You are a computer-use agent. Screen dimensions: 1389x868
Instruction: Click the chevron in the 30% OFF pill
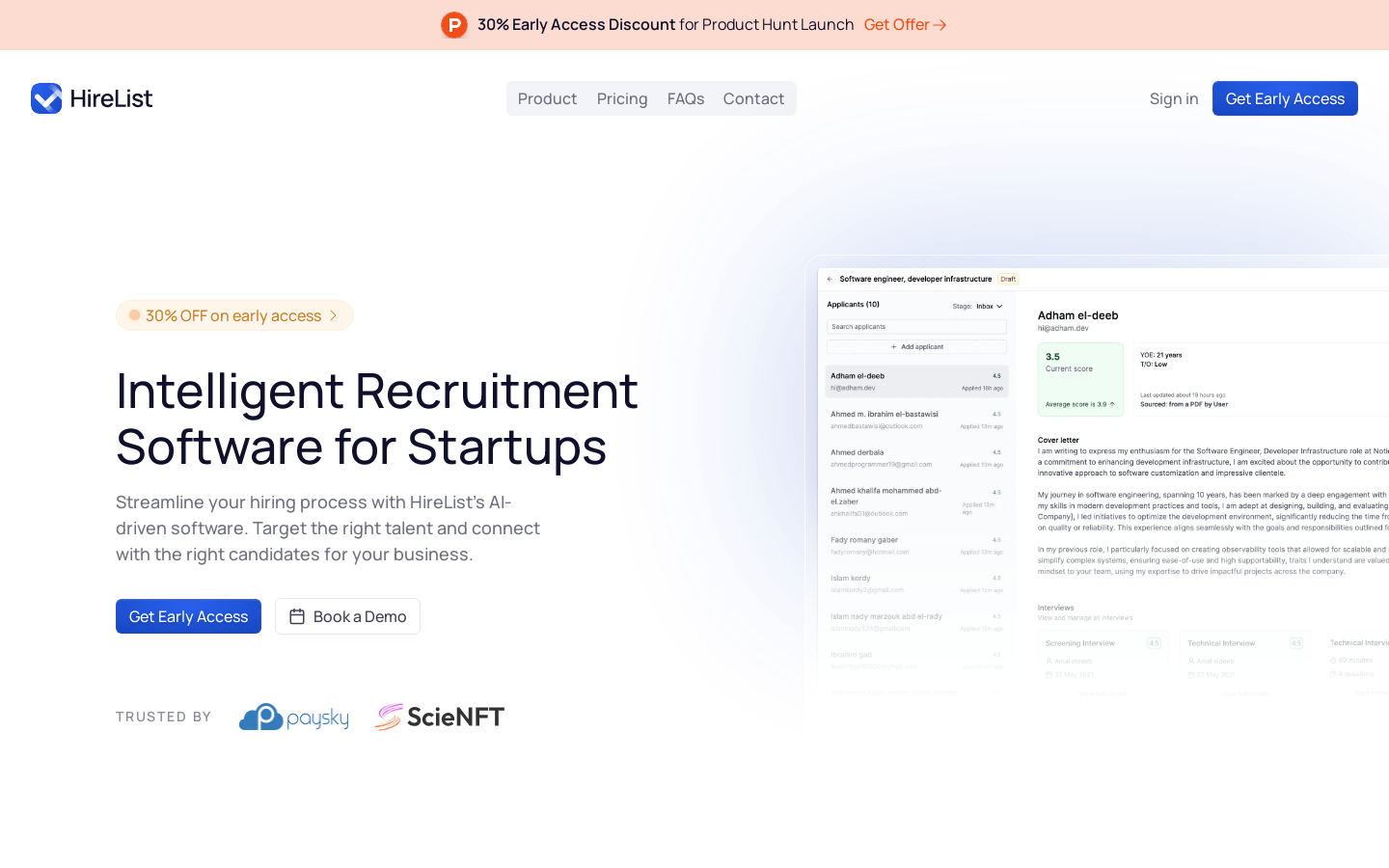[x=334, y=315]
